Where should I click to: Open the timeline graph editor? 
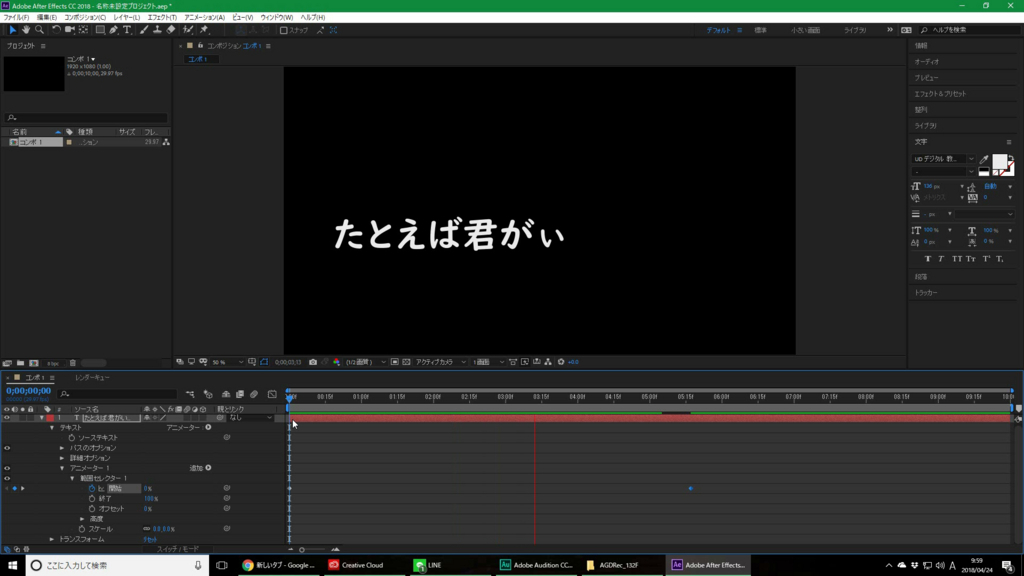272,394
